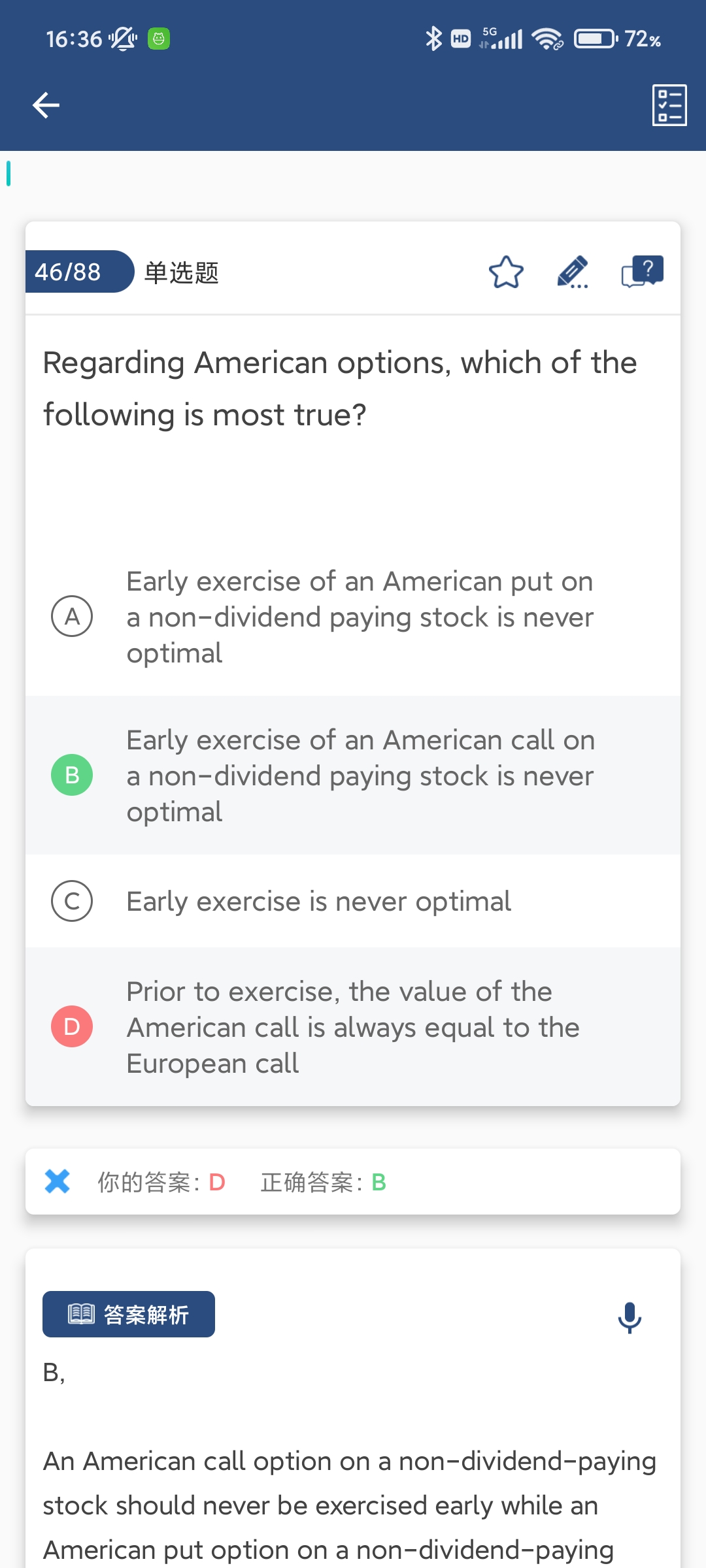Select option C radio circle
Screen dimensions: 706x1568
click(72, 901)
